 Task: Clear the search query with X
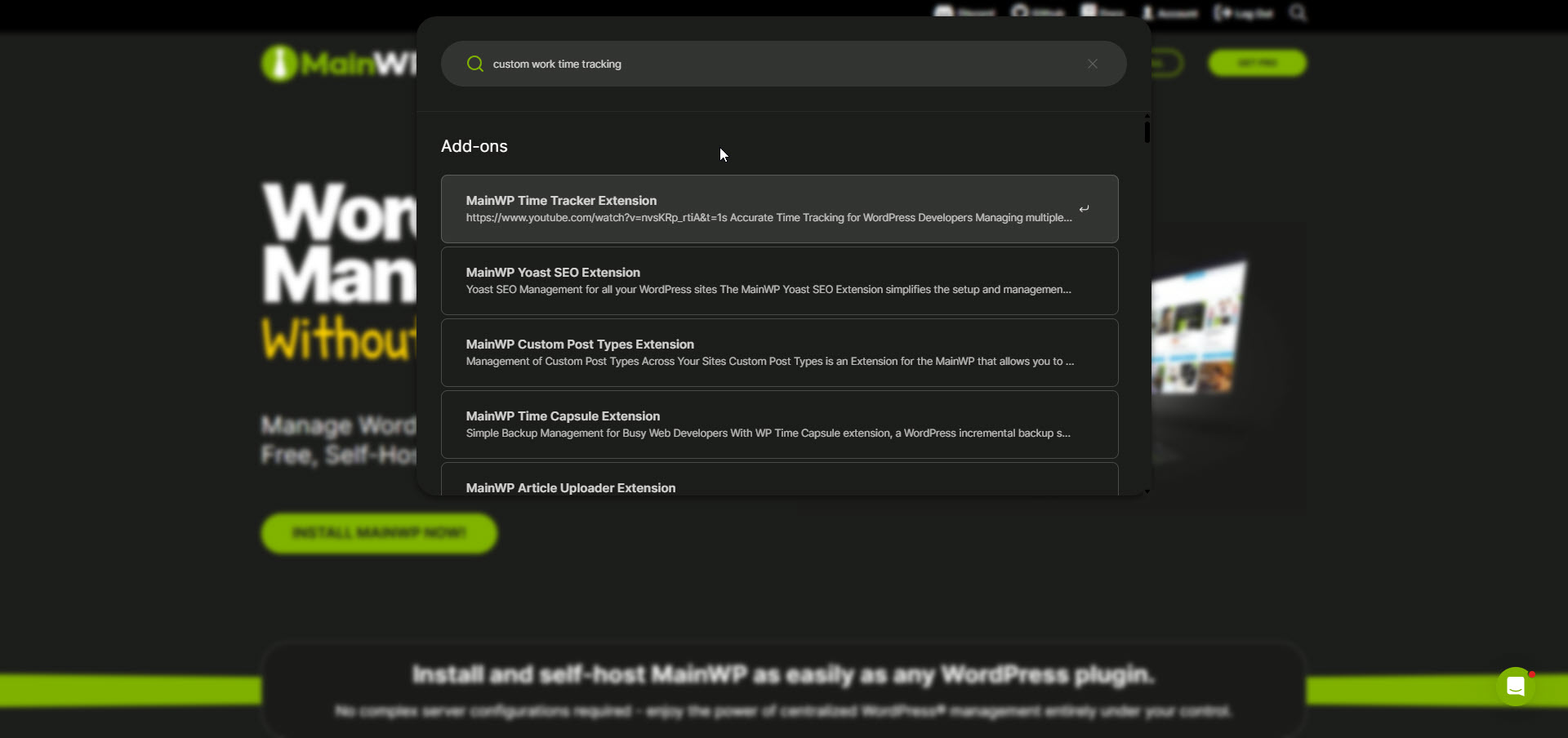click(1093, 64)
